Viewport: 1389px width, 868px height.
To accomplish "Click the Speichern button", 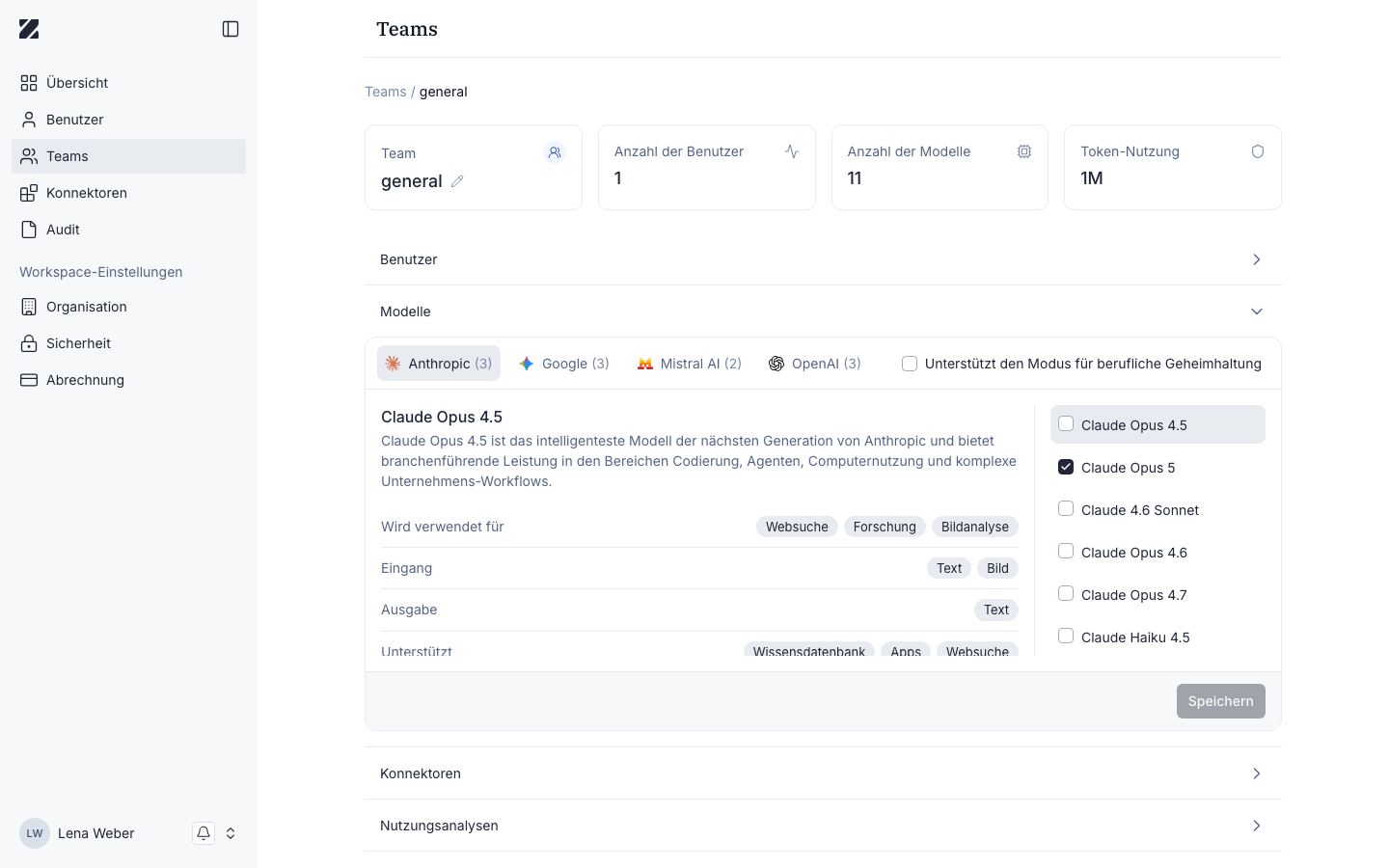I will click(1221, 701).
